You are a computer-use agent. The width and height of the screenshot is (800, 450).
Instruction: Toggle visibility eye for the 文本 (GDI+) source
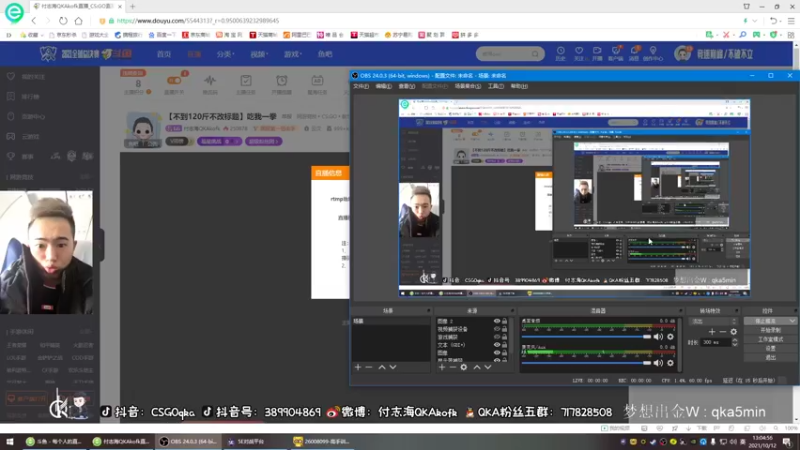[496, 345]
